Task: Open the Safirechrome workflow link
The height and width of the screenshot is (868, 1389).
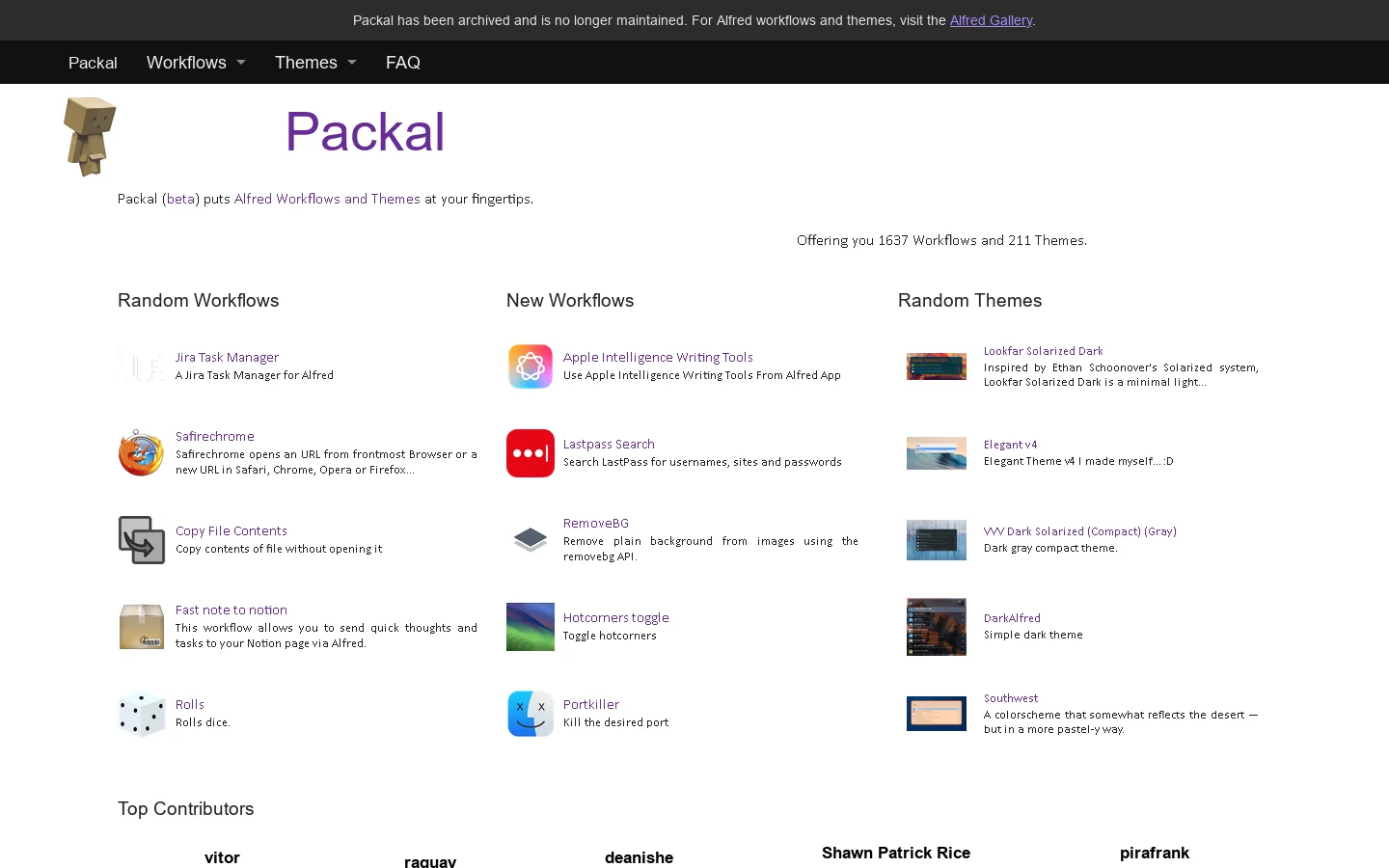Action: tap(215, 436)
